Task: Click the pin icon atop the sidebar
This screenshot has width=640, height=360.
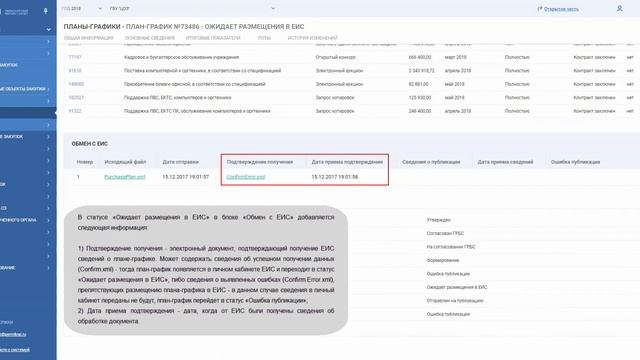Action: tap(46, 11)
